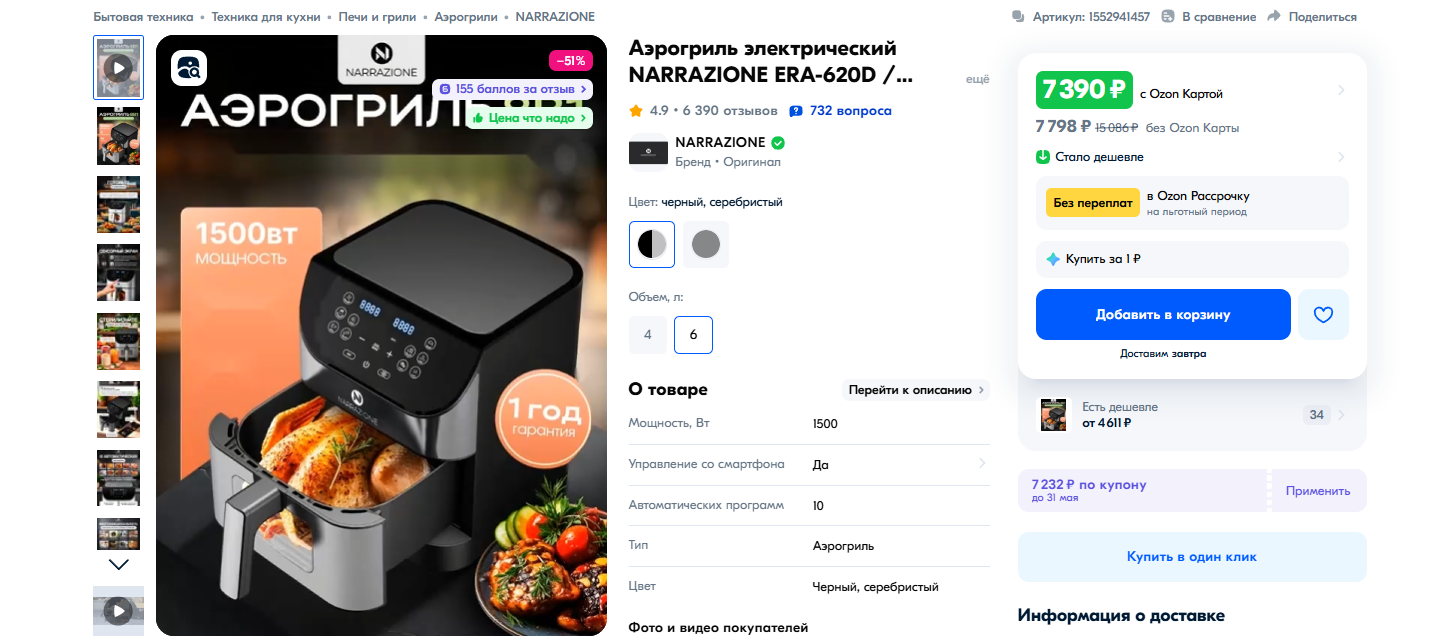Show more thumbnails with the down chevron
Screen dimensions: 1436x638
[x=119, y=564]
